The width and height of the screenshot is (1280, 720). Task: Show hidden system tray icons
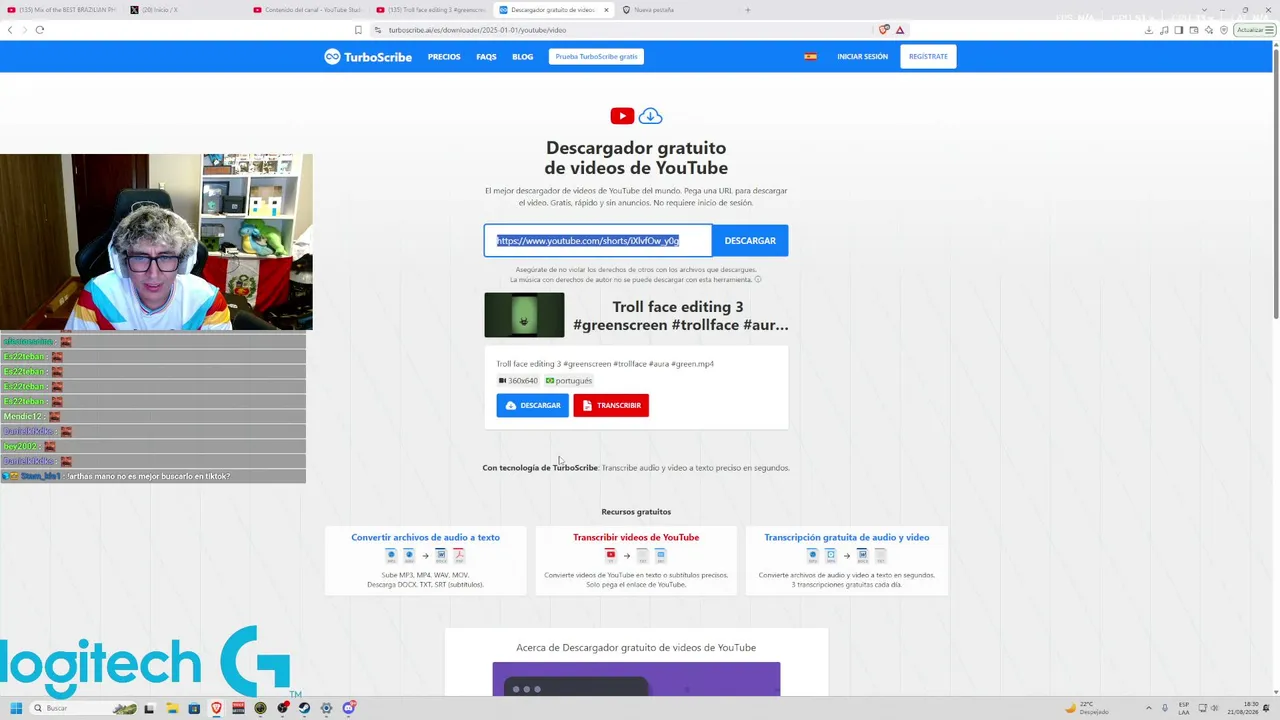point(1148,708)
